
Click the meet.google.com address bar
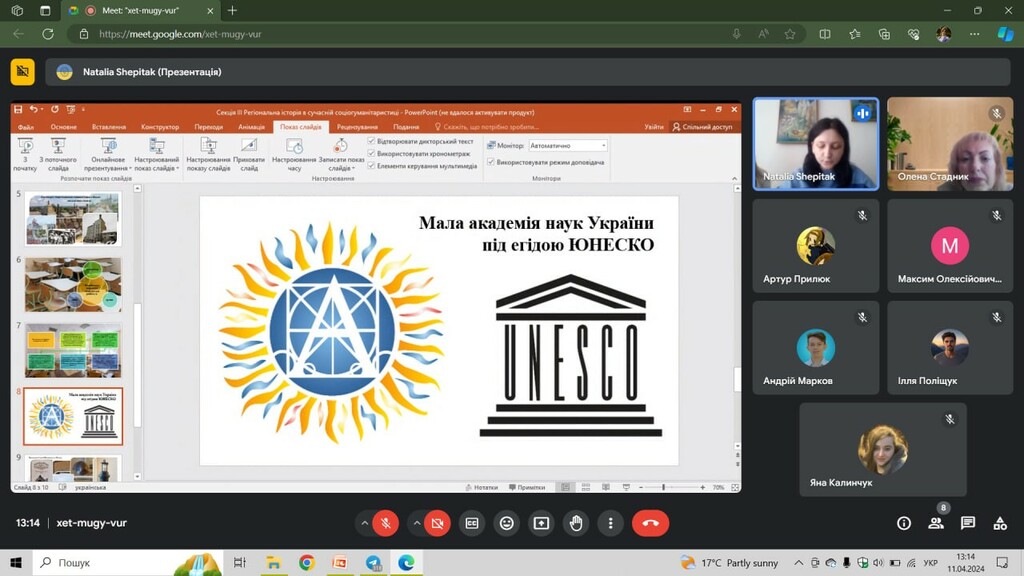[x=400, y=34]
